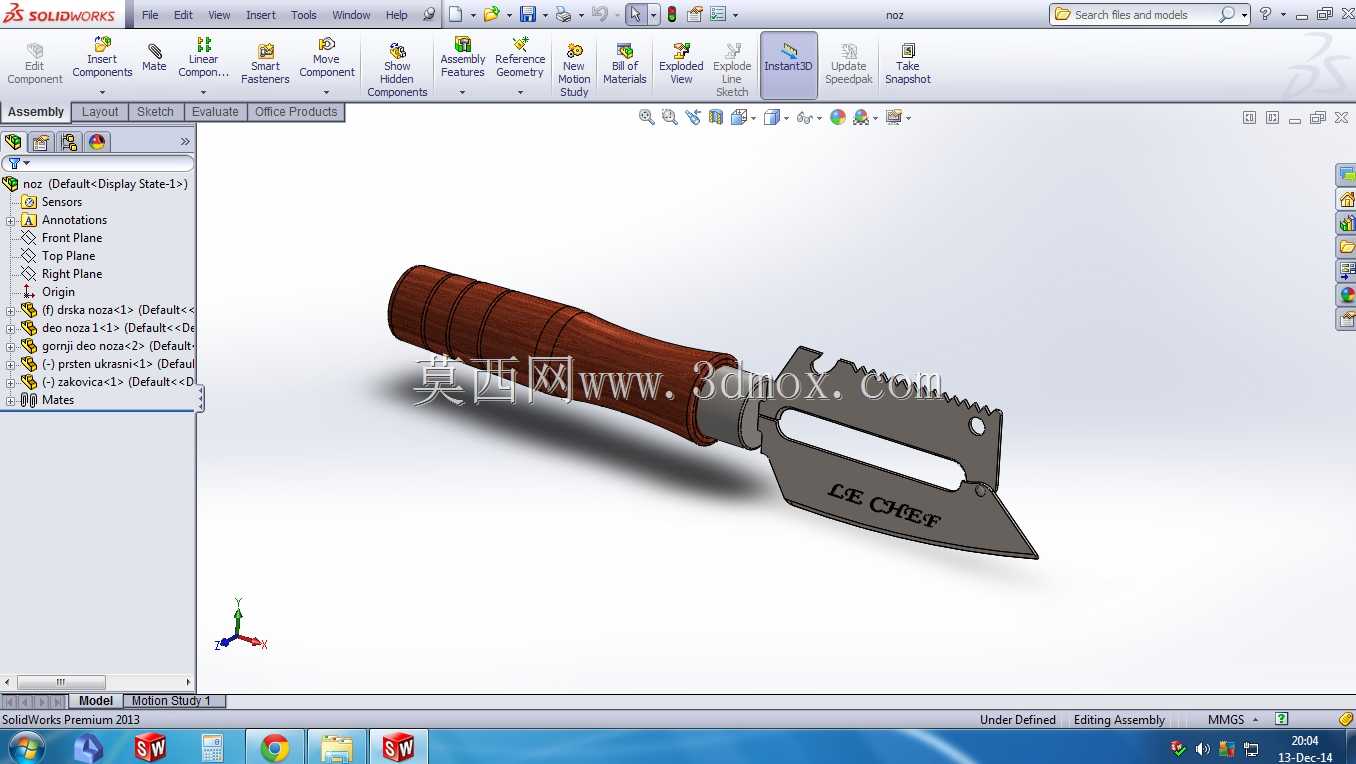
Task: Open Assembly Features tool
Action: click(462, 58)
